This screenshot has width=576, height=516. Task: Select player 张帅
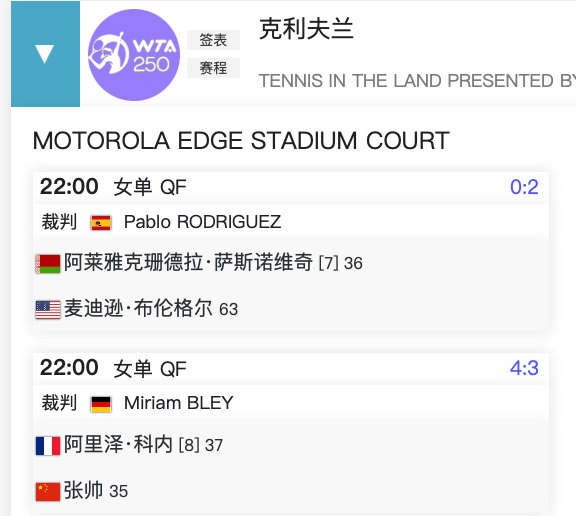point(83,490)
